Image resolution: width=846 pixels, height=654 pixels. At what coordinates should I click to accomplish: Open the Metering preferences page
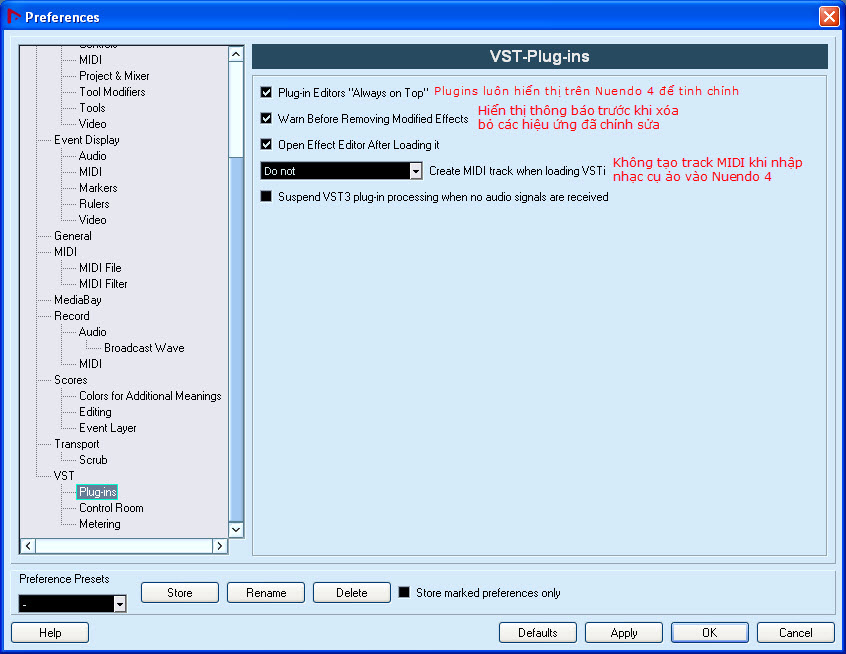[x=100, y=524]
